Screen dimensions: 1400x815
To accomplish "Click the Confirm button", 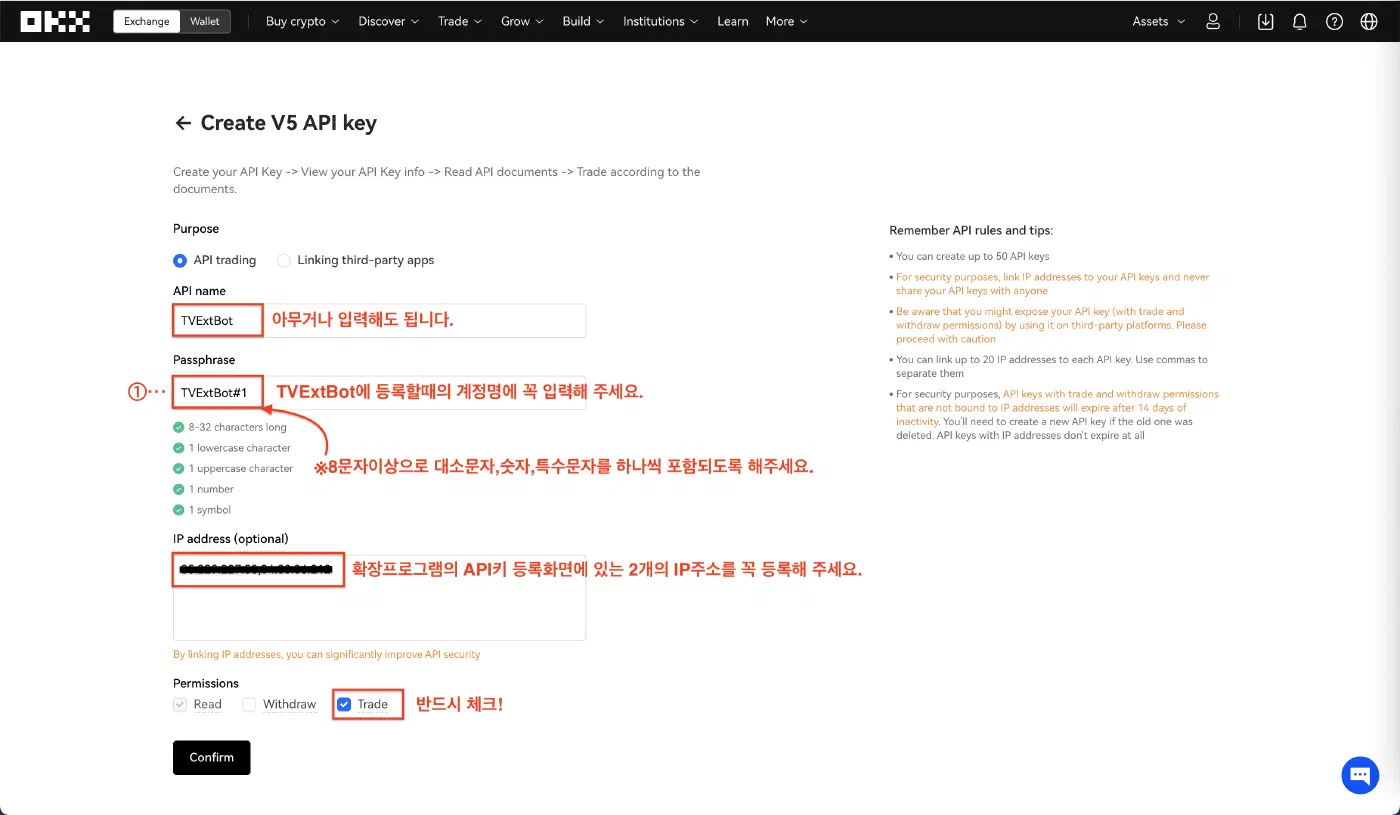I will pyautogui.click(x=212, y=758).
